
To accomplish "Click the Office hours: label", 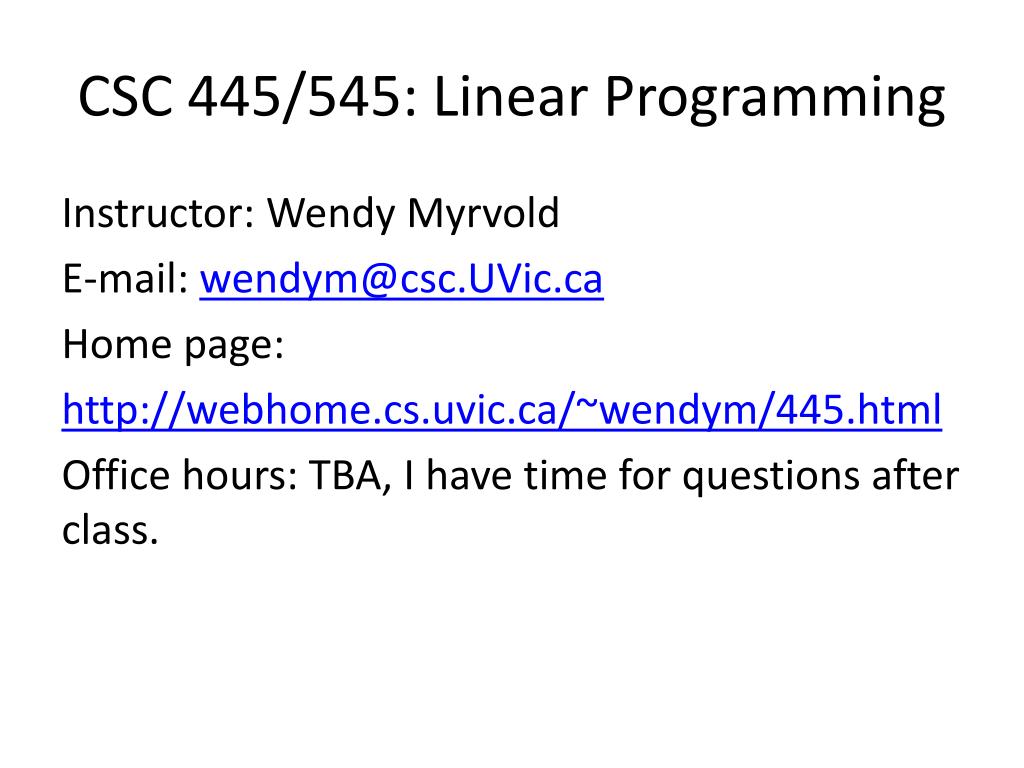I will tap(179, 475).
